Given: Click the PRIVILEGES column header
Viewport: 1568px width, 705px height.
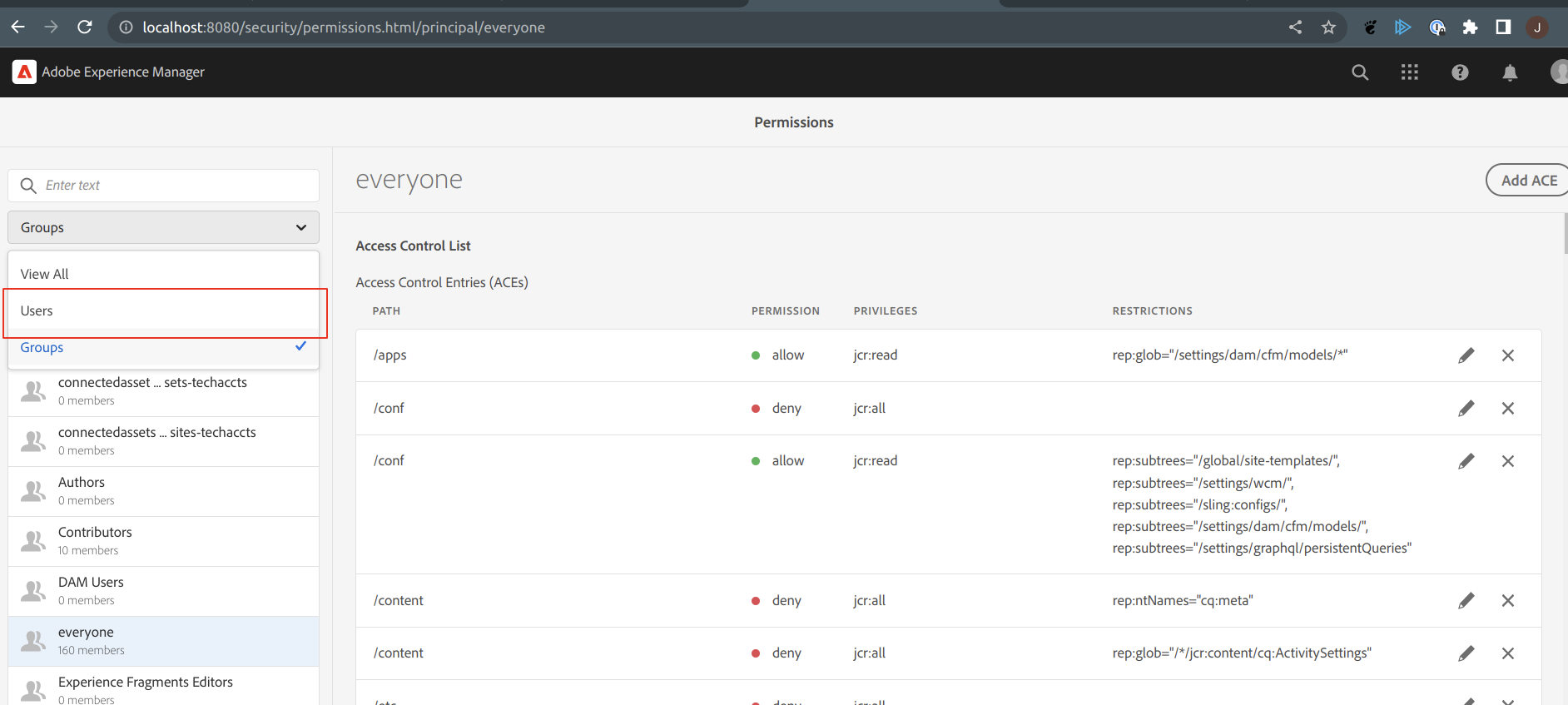Looking at the screenshot, I should 886,311.
